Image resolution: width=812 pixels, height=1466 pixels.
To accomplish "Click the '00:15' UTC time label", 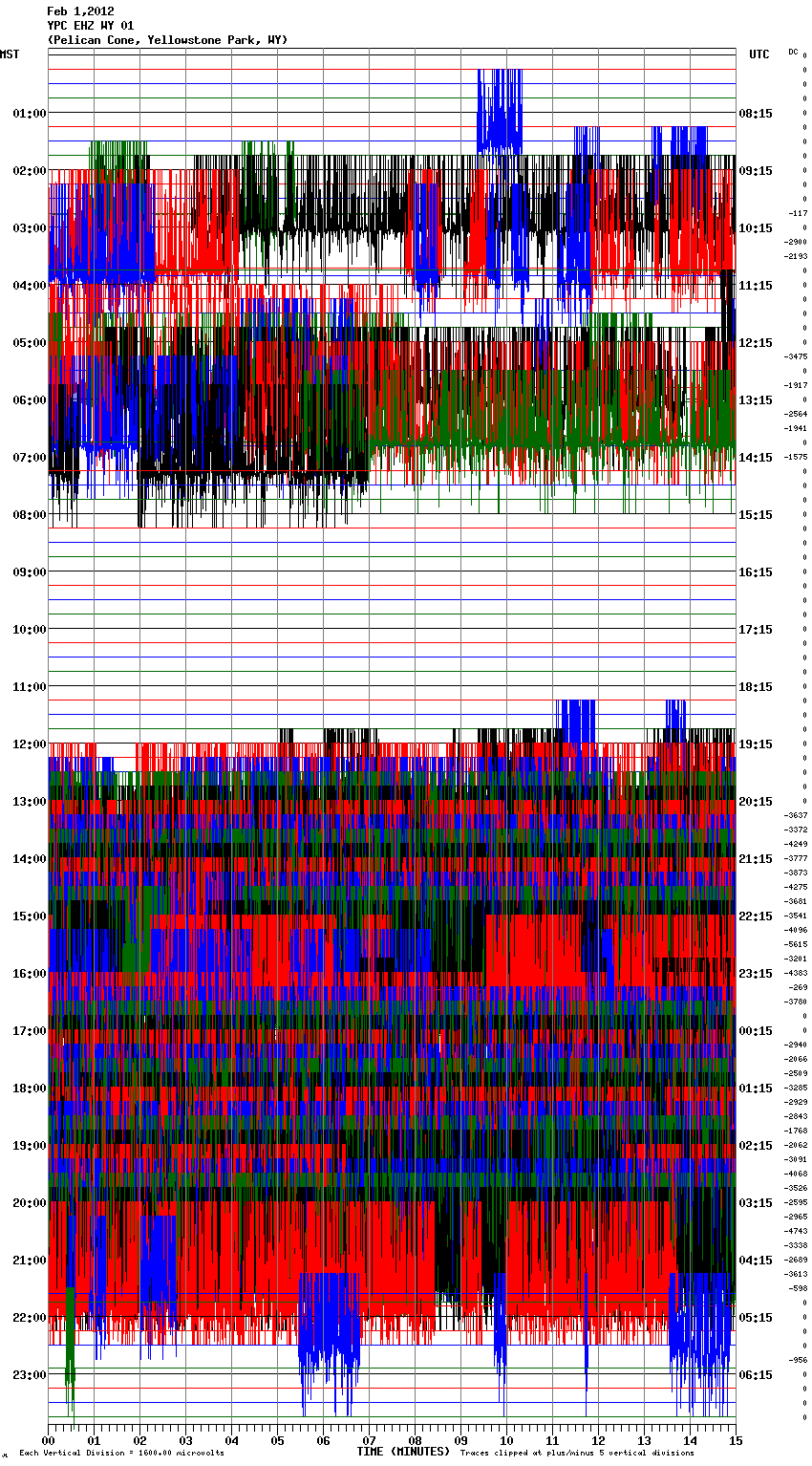I will pyautogui.click(x=756, y=1030).
